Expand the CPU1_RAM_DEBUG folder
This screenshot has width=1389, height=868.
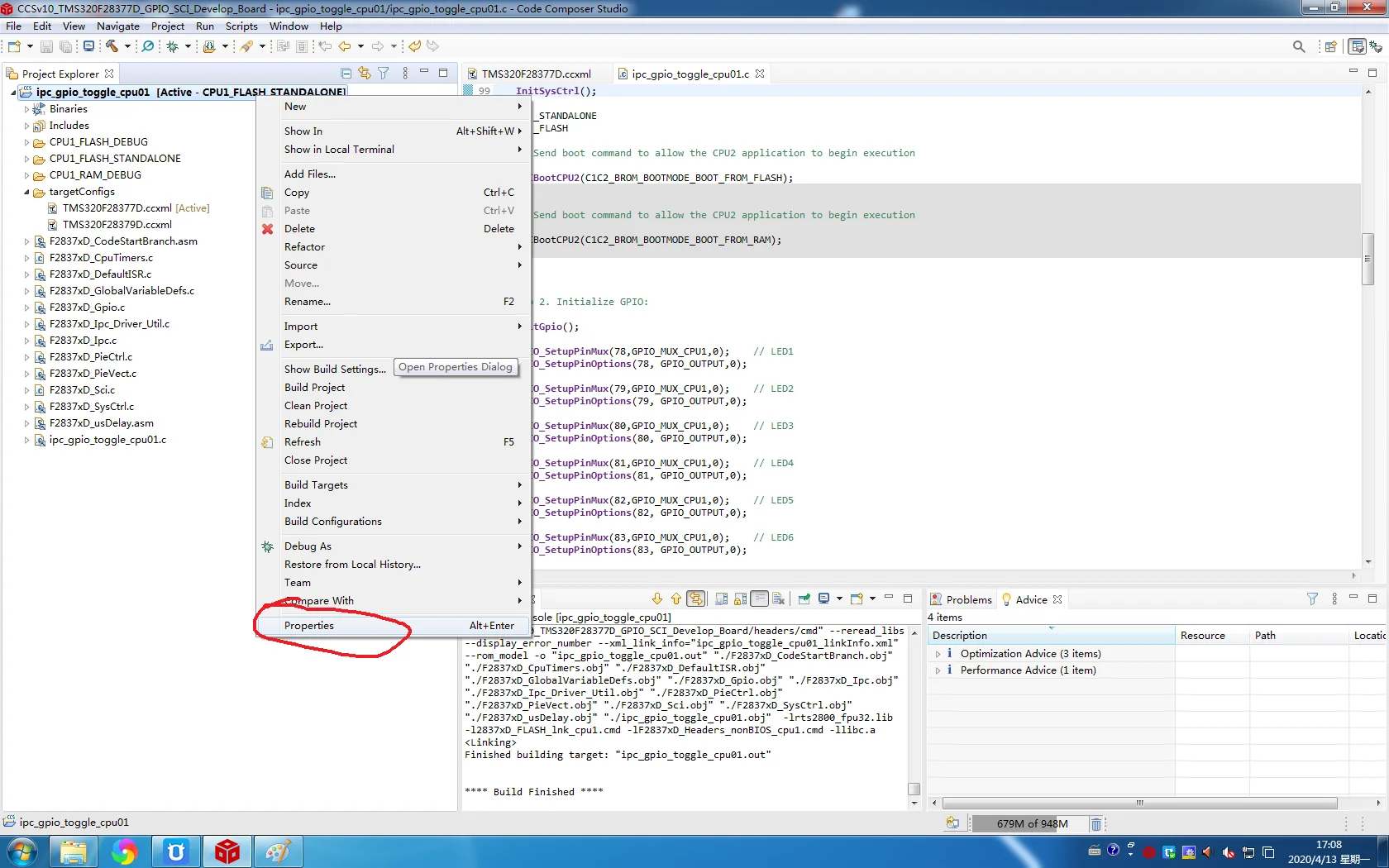point(26,175)
